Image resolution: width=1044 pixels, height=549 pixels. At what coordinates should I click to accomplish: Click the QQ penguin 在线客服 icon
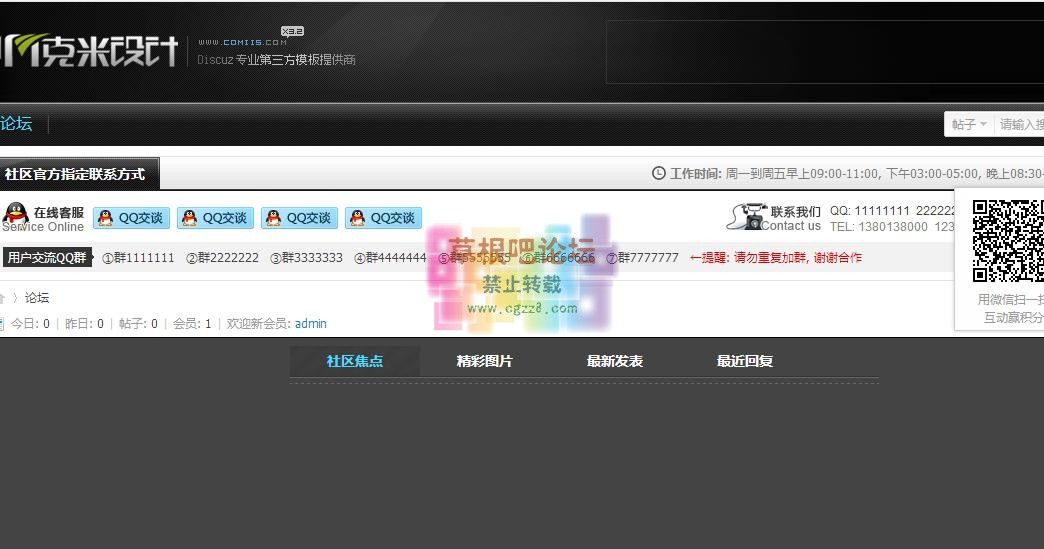15,214
